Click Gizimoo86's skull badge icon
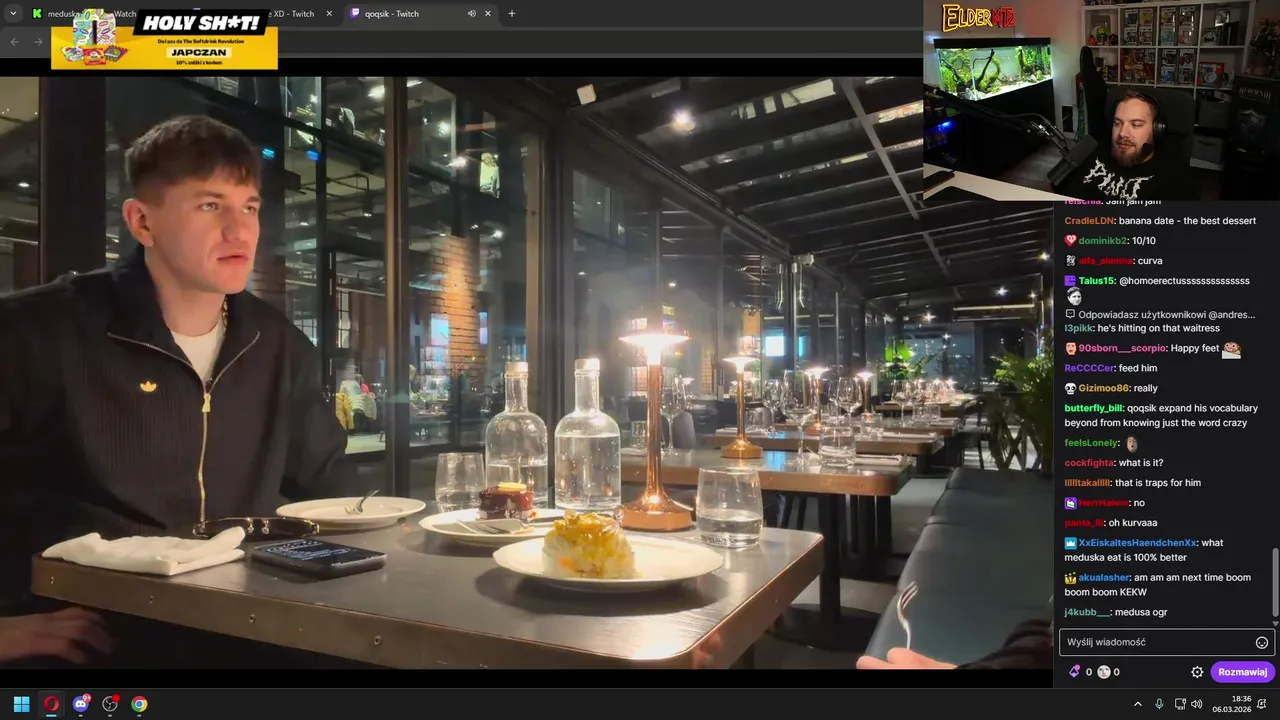Image resolution: width=1280 pixels, height=720 pixels. pos(1071,388)
